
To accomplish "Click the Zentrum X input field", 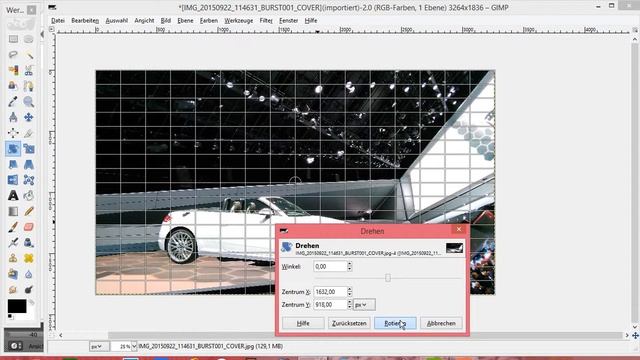I will pyautogui.click(x=330, y=292).
